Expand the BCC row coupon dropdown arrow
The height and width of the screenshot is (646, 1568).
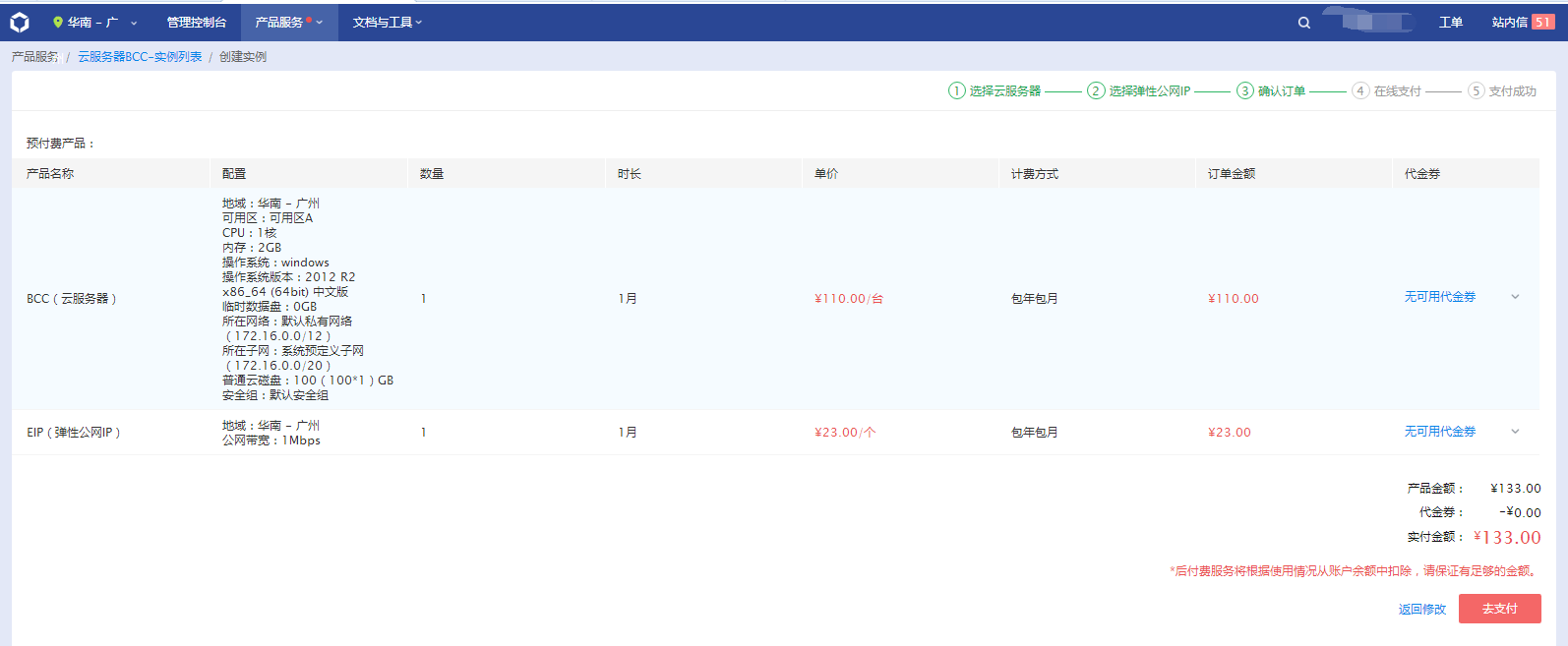pyautogui.click(x=1515, y=297)
